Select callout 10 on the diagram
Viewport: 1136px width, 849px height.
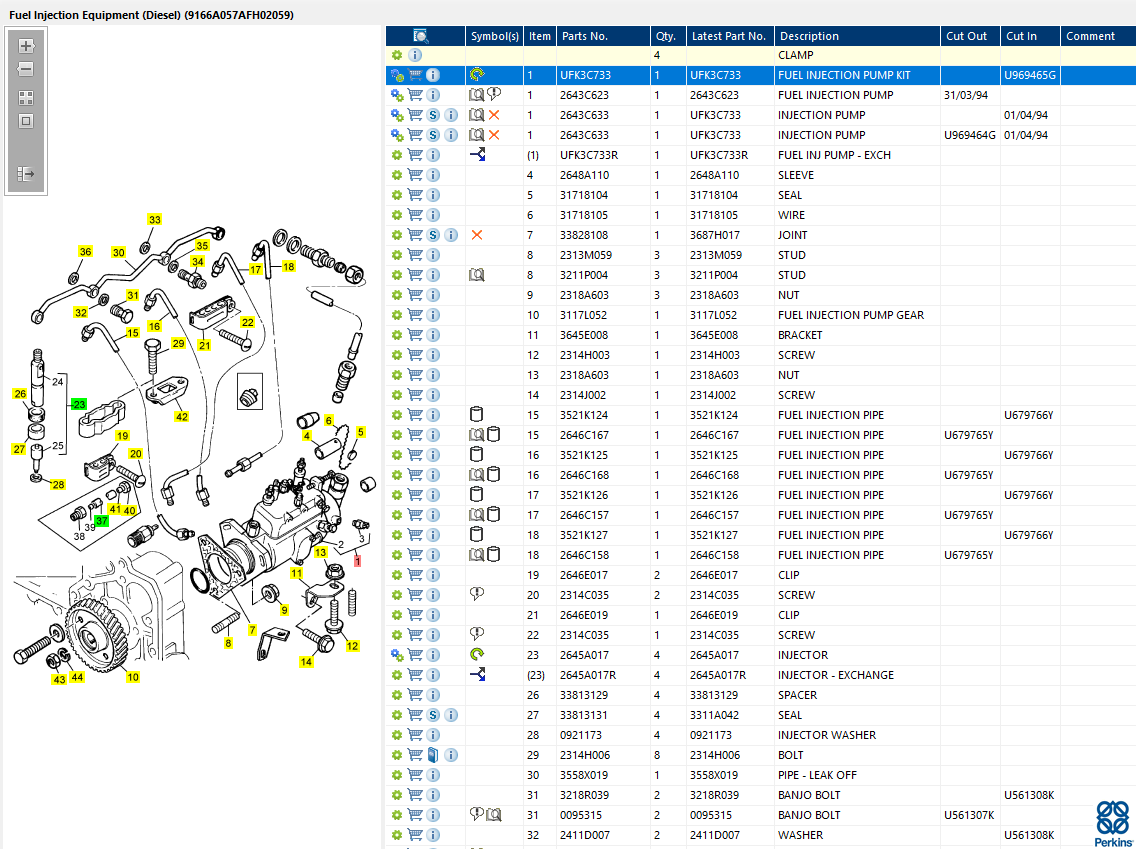tap(133, 677)
